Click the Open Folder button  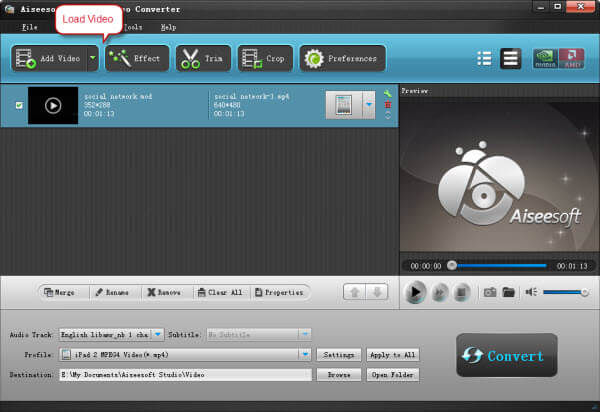pos(393,375)
